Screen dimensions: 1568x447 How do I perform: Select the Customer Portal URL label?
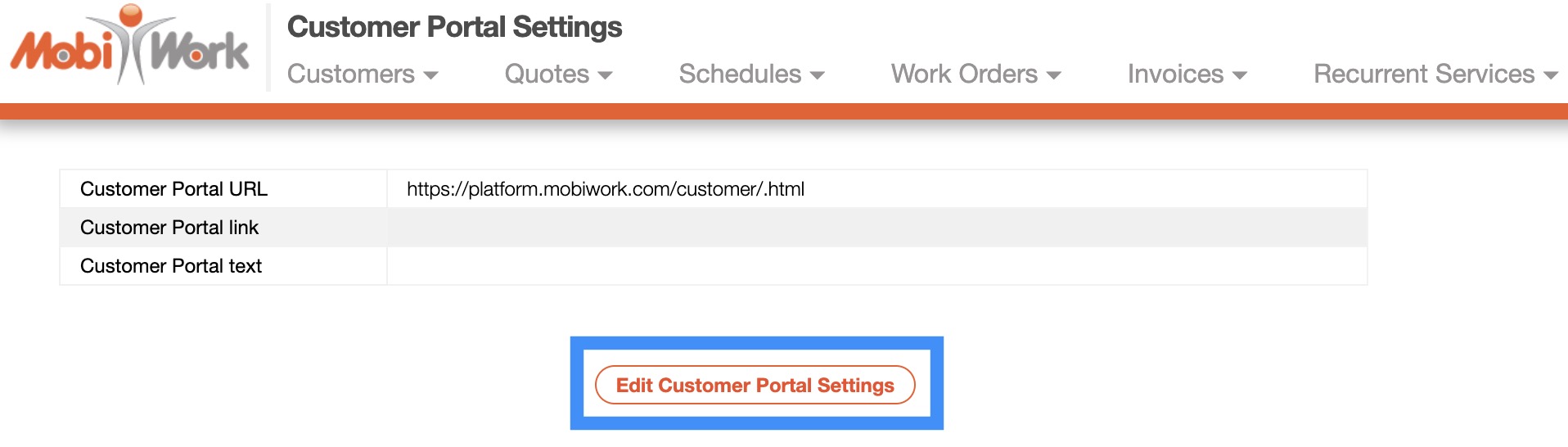173,189
